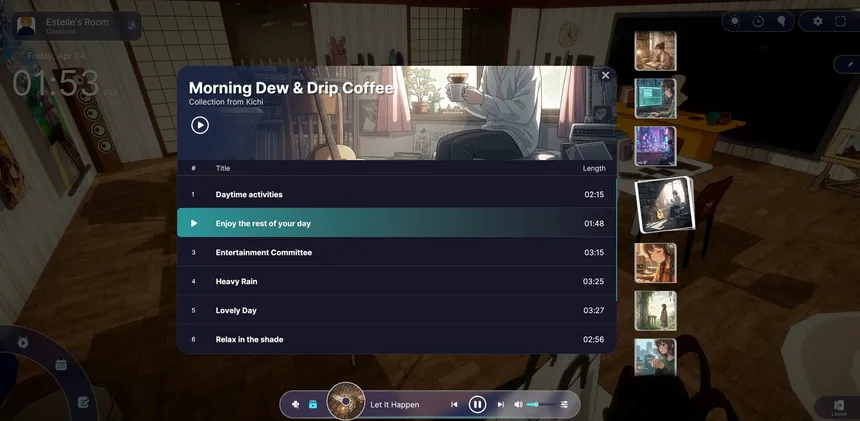Screen dimensions: 860x421
Task: Open the notes edit icon on wheel
Action: [83, 402]
